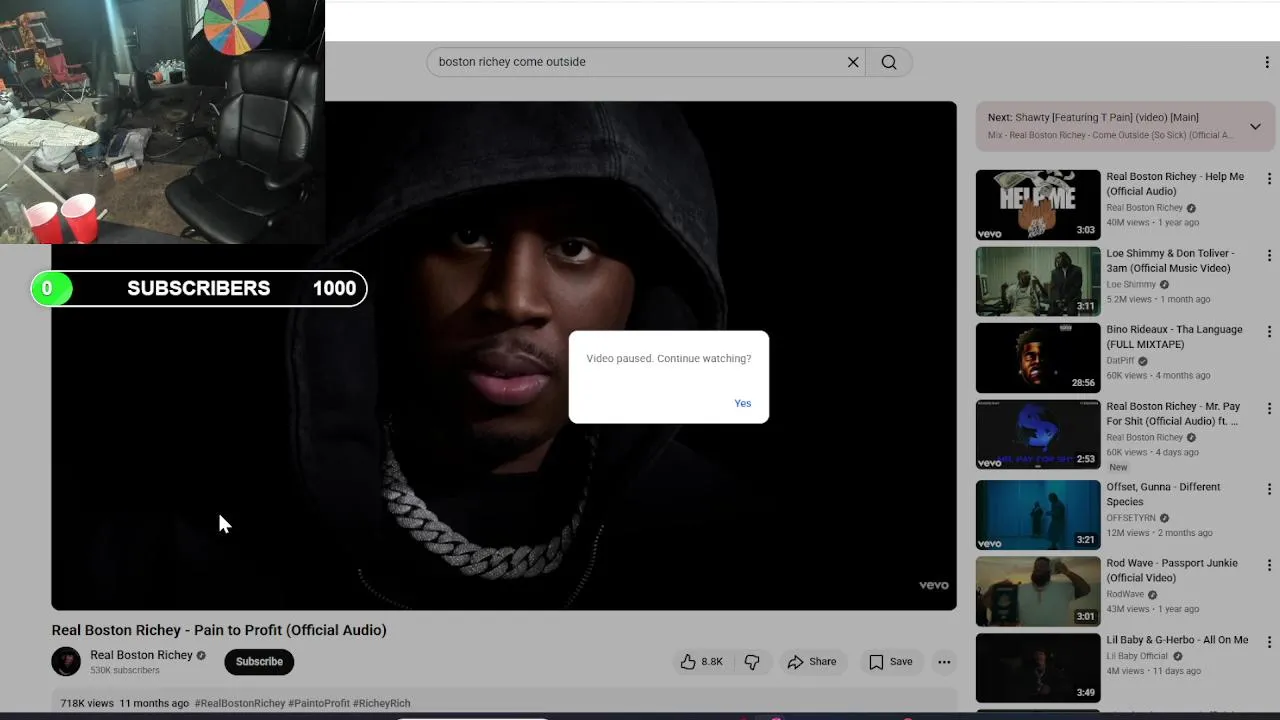Open options menu for Mr. Pay video
The height and width of the screenshot is (720, 1280).
pos(1269,409)
